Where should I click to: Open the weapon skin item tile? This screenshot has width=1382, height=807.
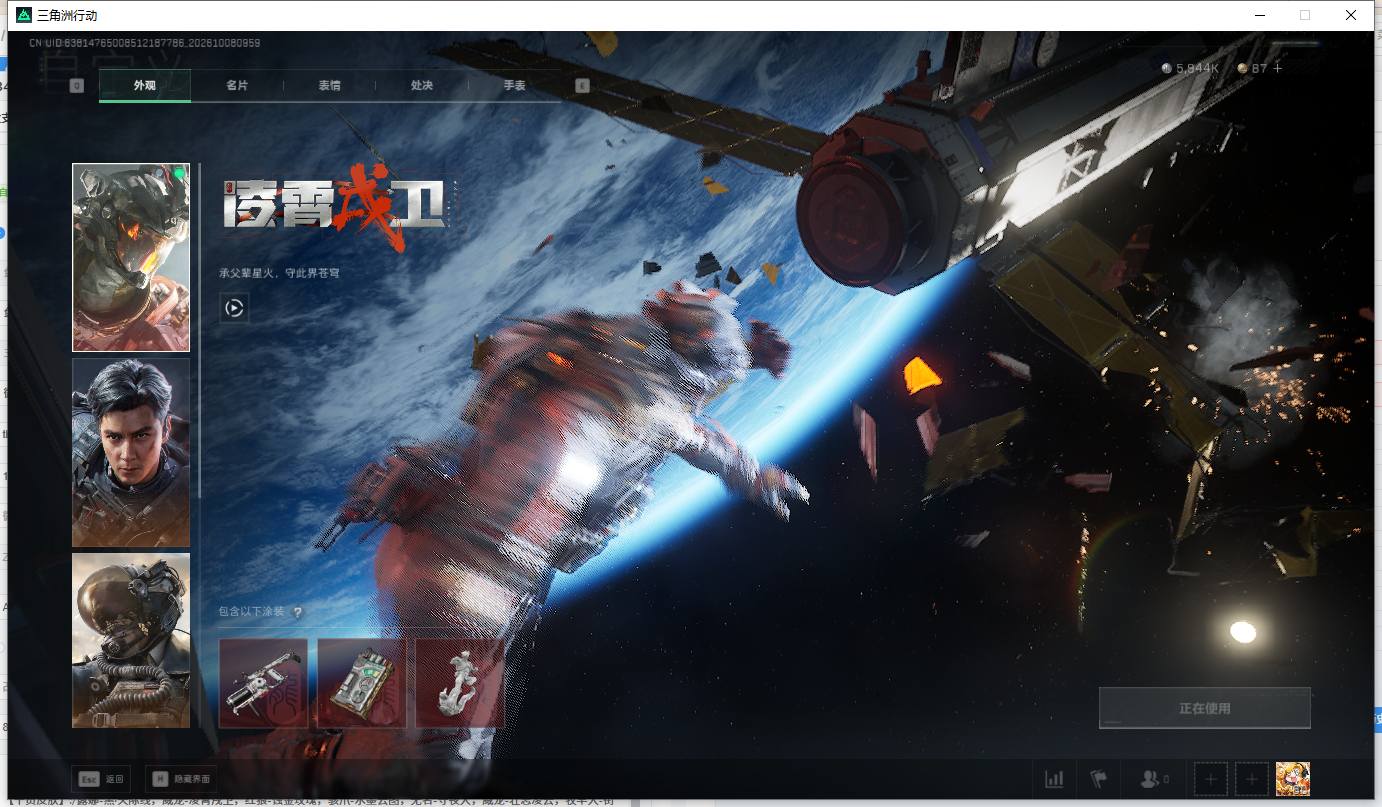(x=263, y=683)
